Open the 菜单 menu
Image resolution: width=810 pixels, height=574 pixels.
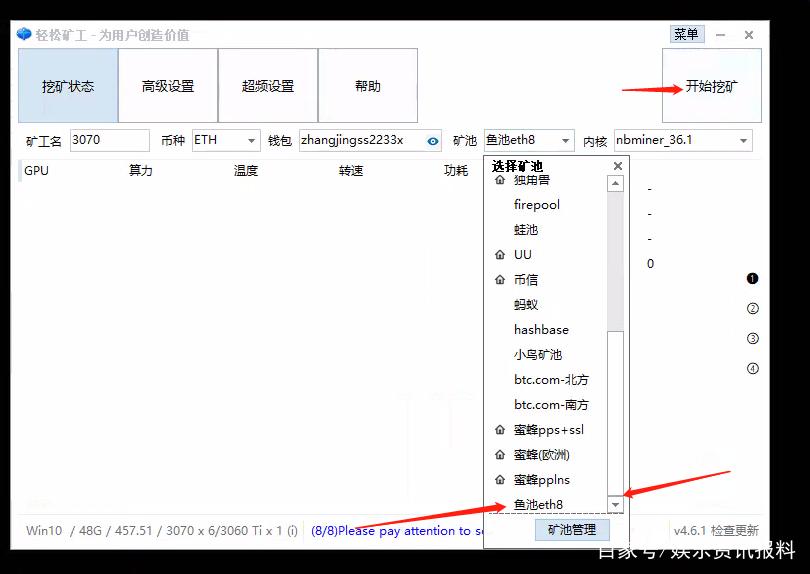687,34
